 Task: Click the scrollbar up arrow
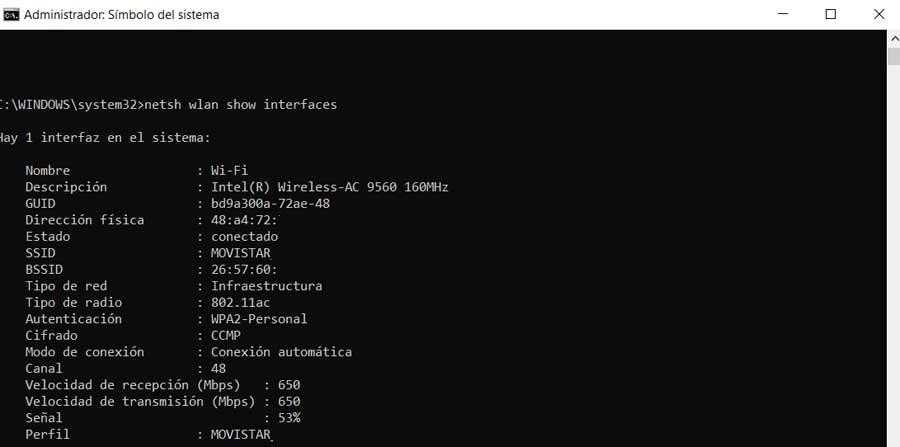click(893, 38)
